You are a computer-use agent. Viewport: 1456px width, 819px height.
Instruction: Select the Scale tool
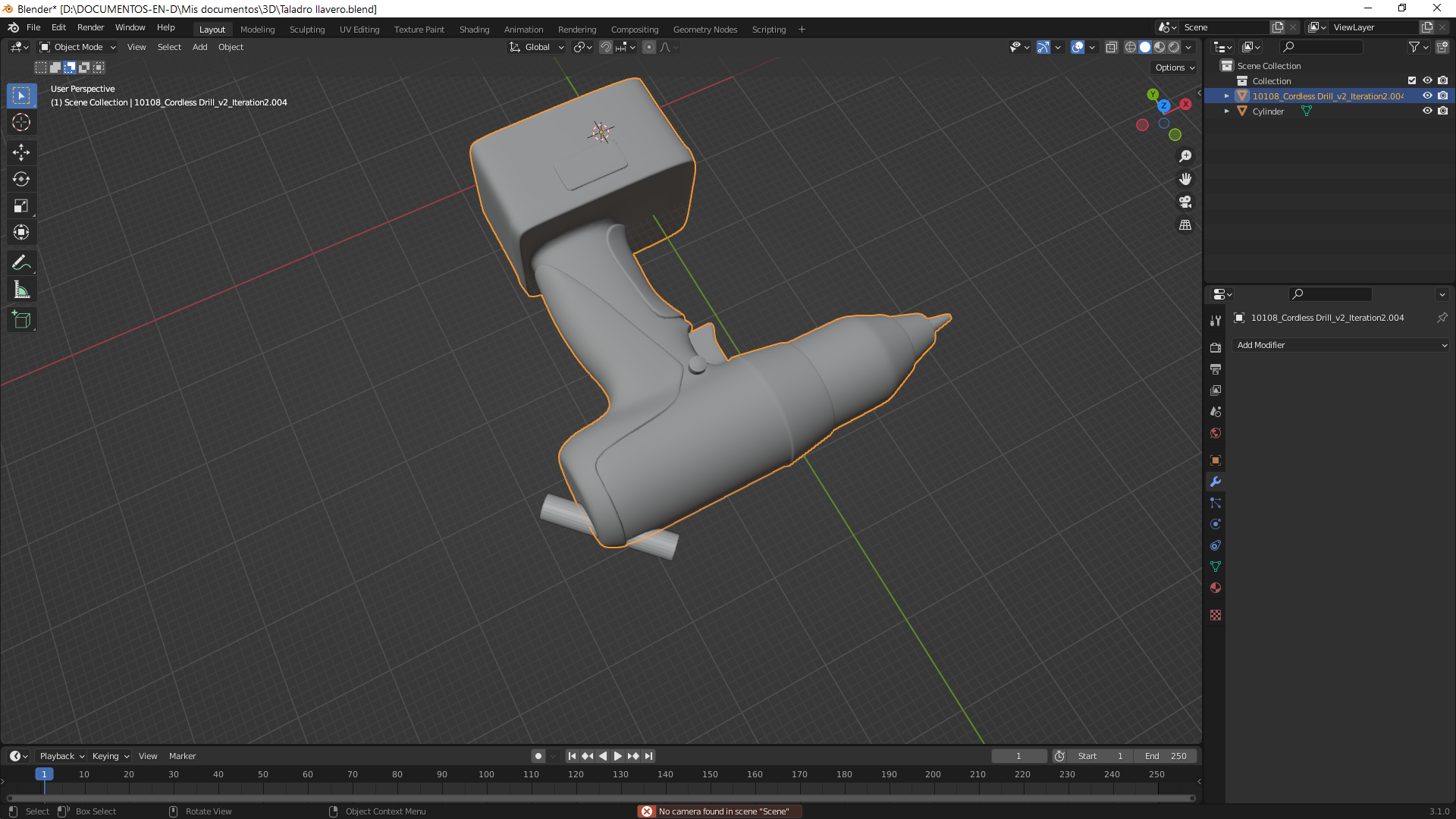pos(21,206)
